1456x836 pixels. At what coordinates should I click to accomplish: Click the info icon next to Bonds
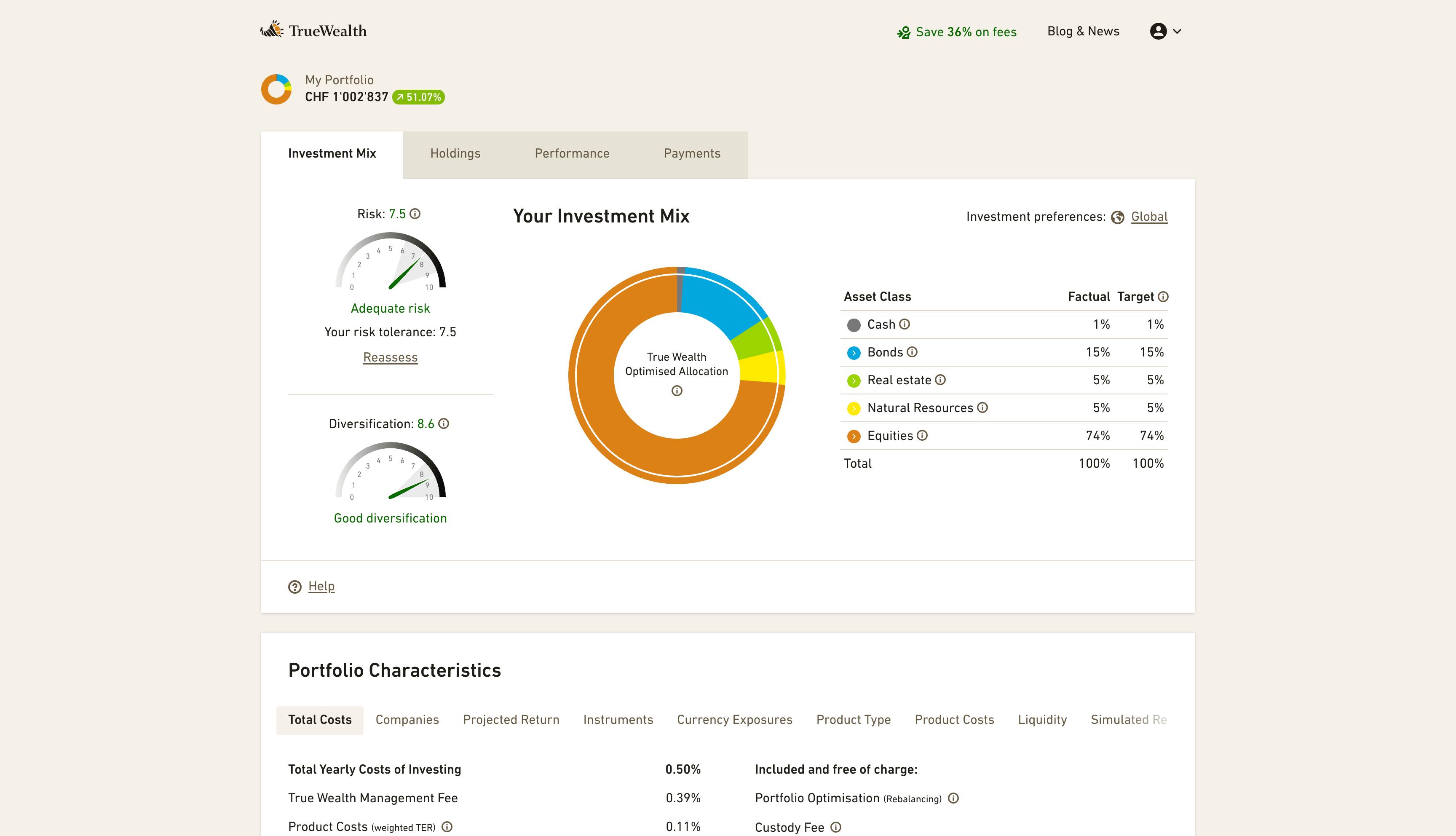(x=912, y=352)
